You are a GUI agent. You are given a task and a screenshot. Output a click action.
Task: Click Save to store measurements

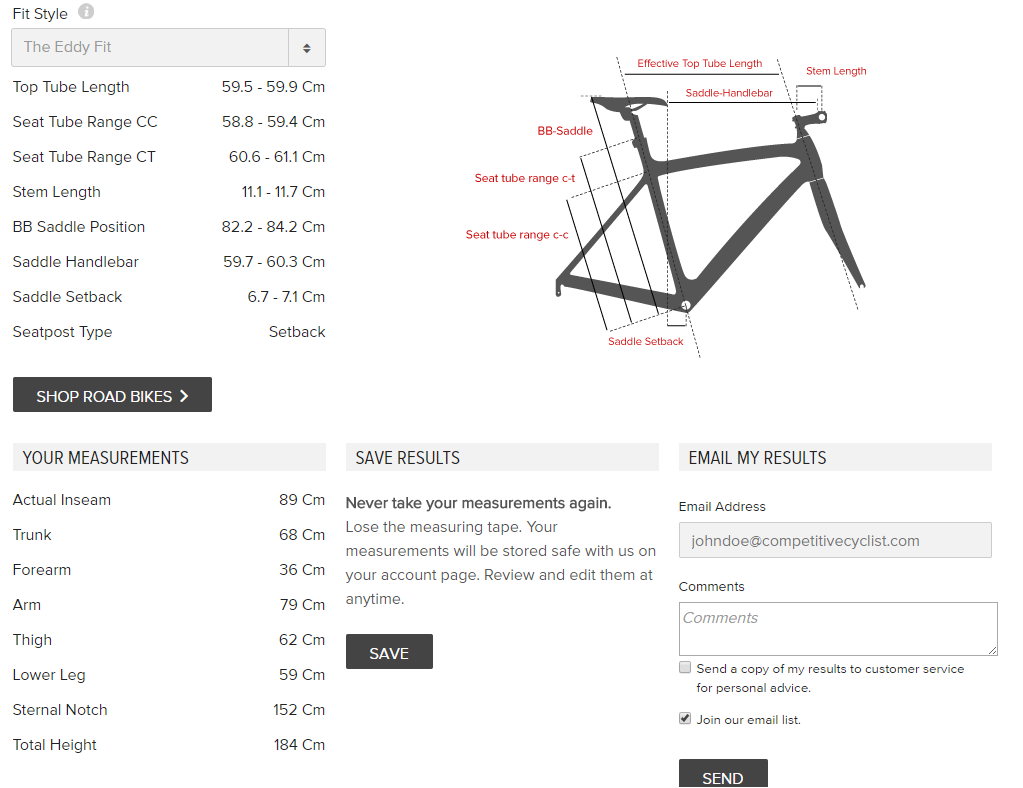389,652
